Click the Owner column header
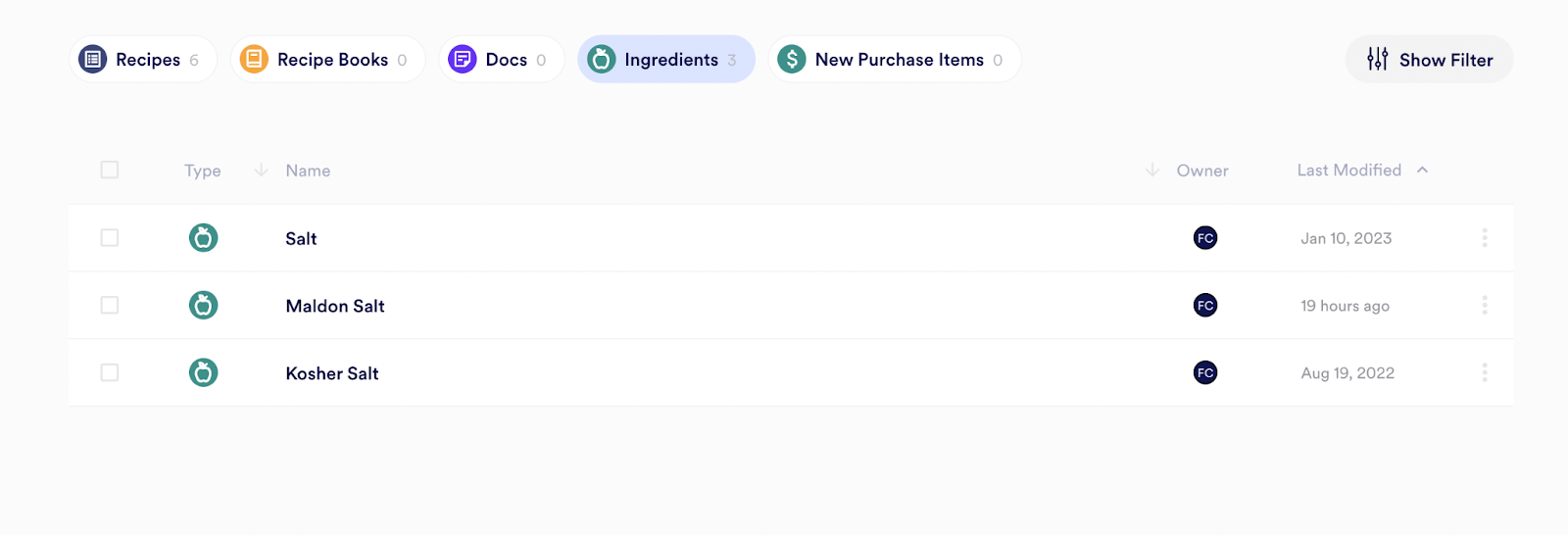The width and height of the screenshot is (1568, 537). click(1202, 171)
